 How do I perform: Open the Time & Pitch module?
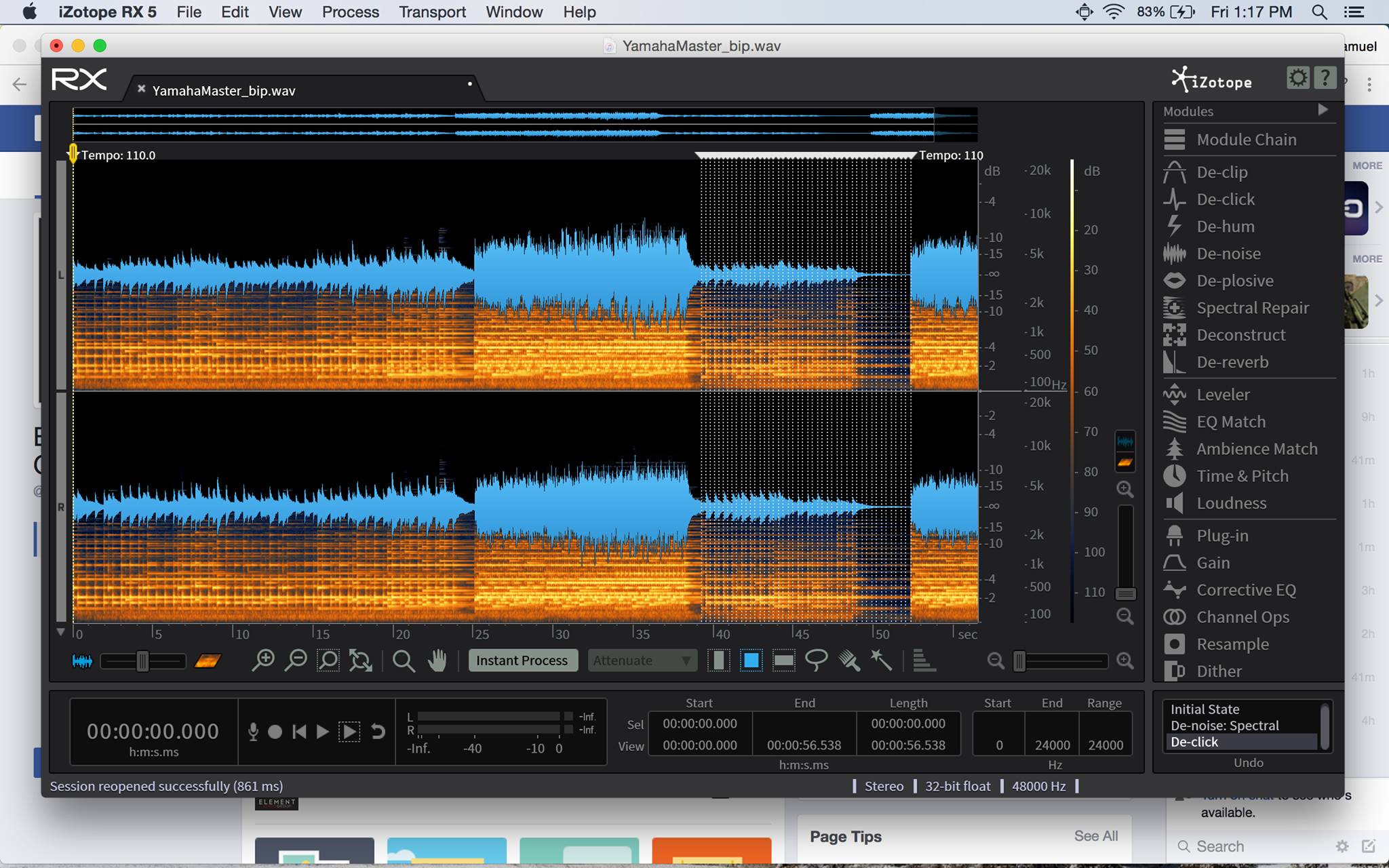pyautogui.click(x=1242, y=476)
